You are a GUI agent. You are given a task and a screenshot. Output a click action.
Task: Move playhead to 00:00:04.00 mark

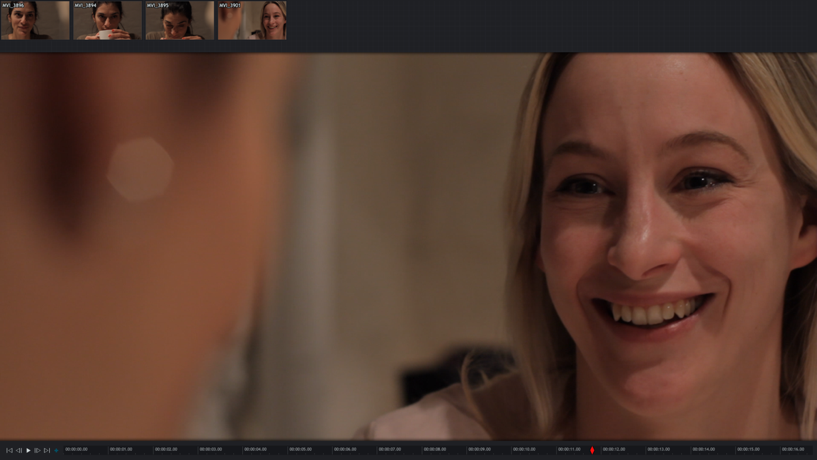255,450
